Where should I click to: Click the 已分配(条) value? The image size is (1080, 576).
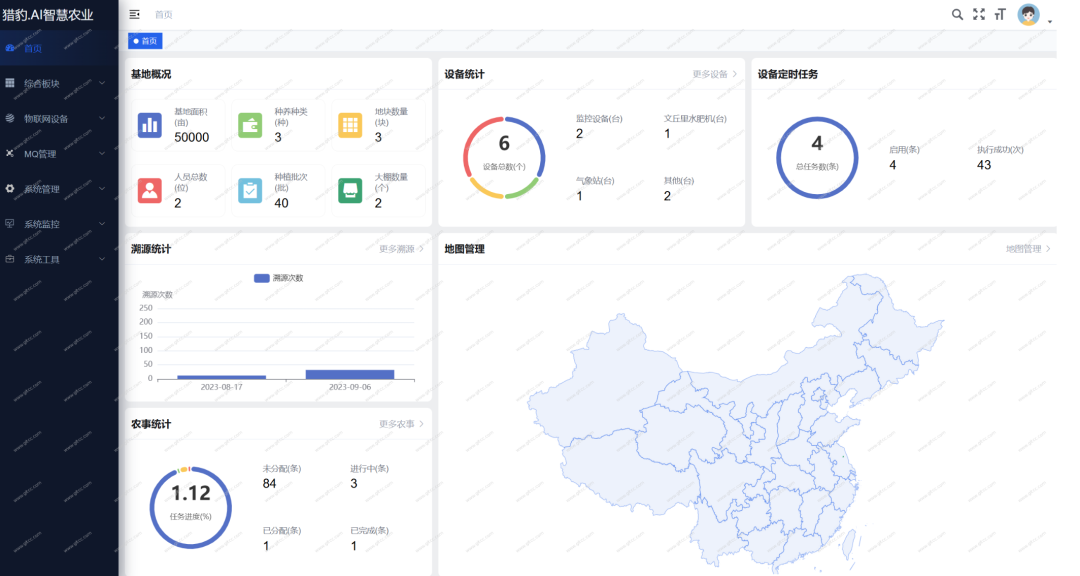266,546
